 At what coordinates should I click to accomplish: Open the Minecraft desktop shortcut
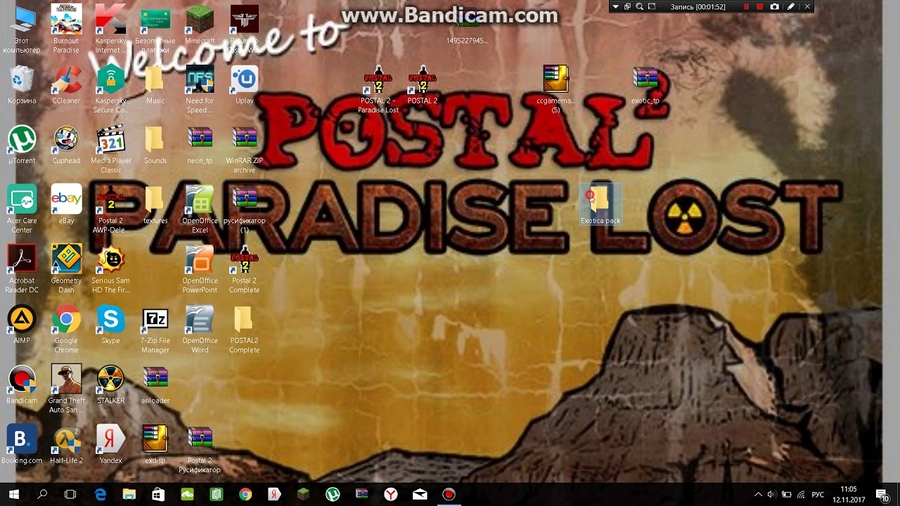coord(200,20)
